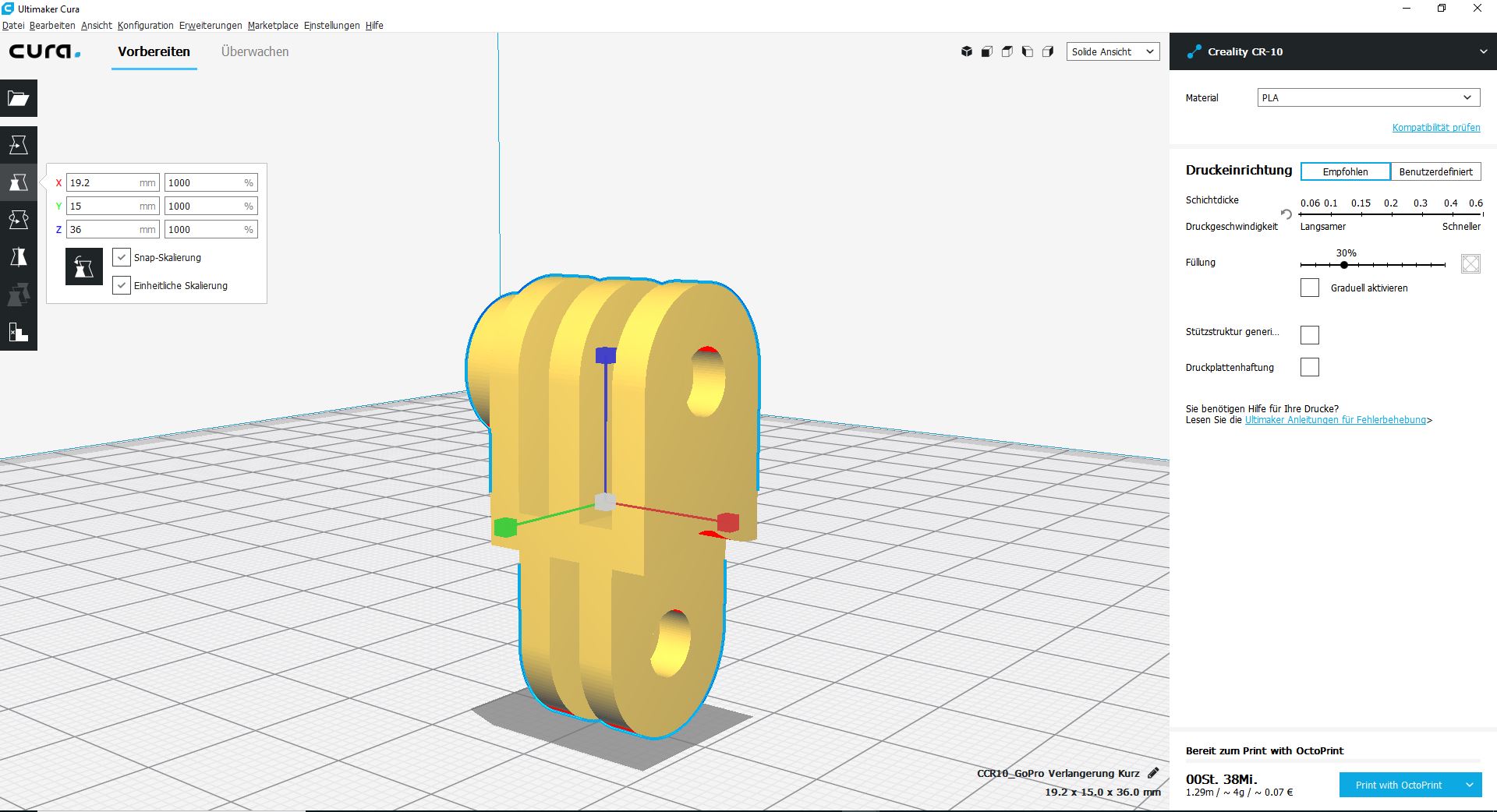
Task: Select the Move tool in left toolbar
Action: click(x=19, y=145)
